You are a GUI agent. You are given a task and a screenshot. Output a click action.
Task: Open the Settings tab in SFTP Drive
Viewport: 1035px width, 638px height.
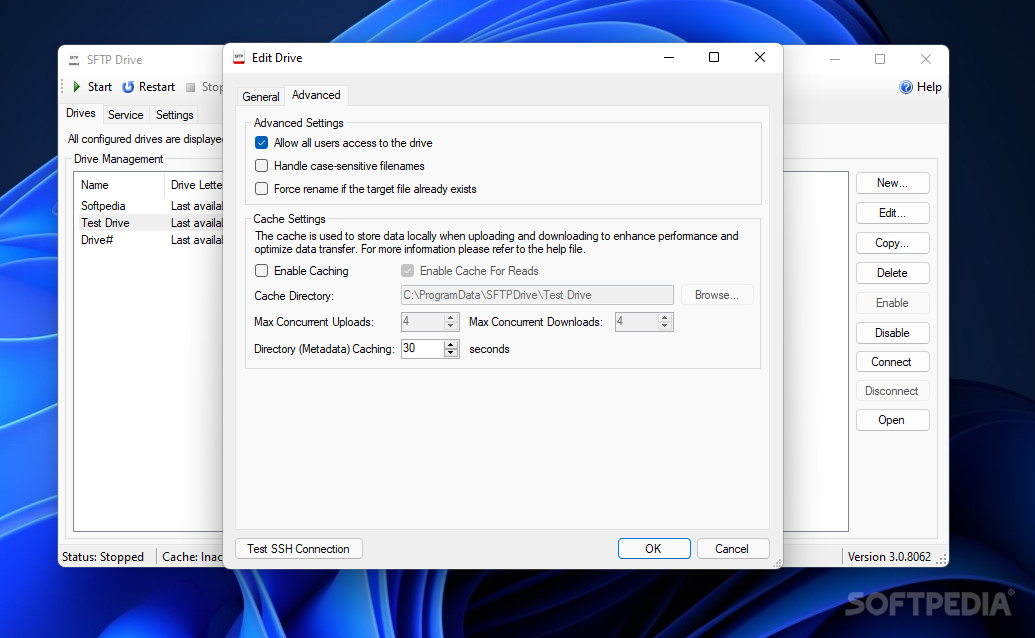coord(174,115)
